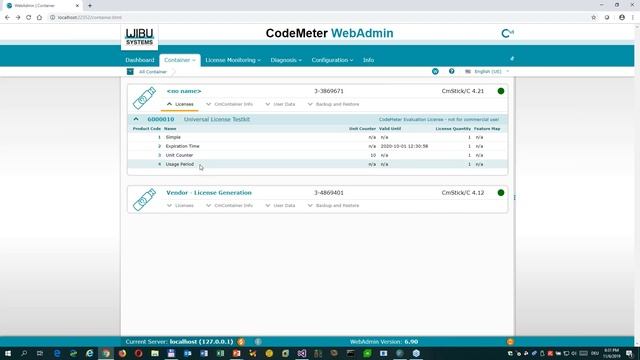Click orange icon at footer right end

510,342
